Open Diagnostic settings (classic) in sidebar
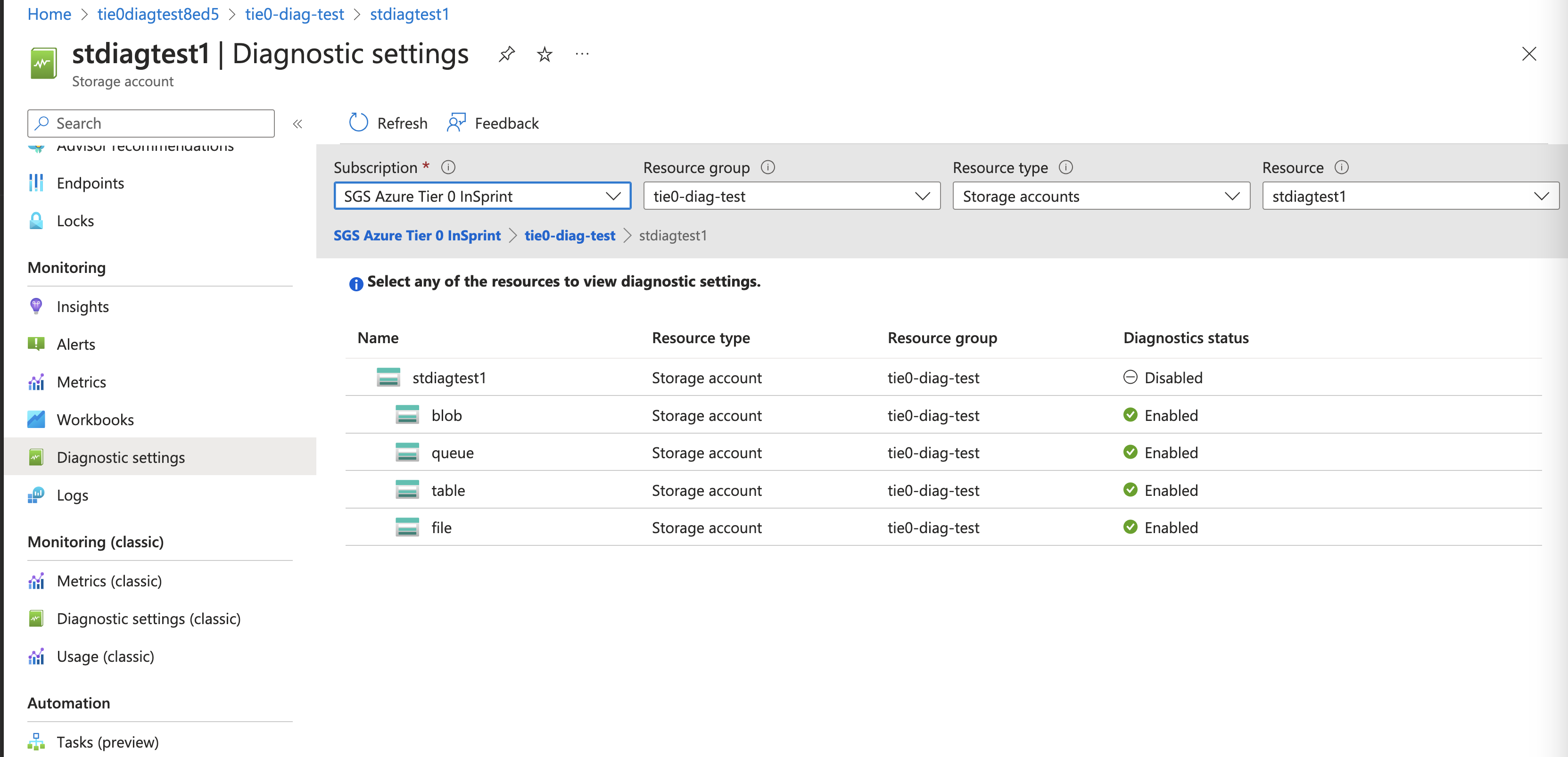 [x=149, y=619]
